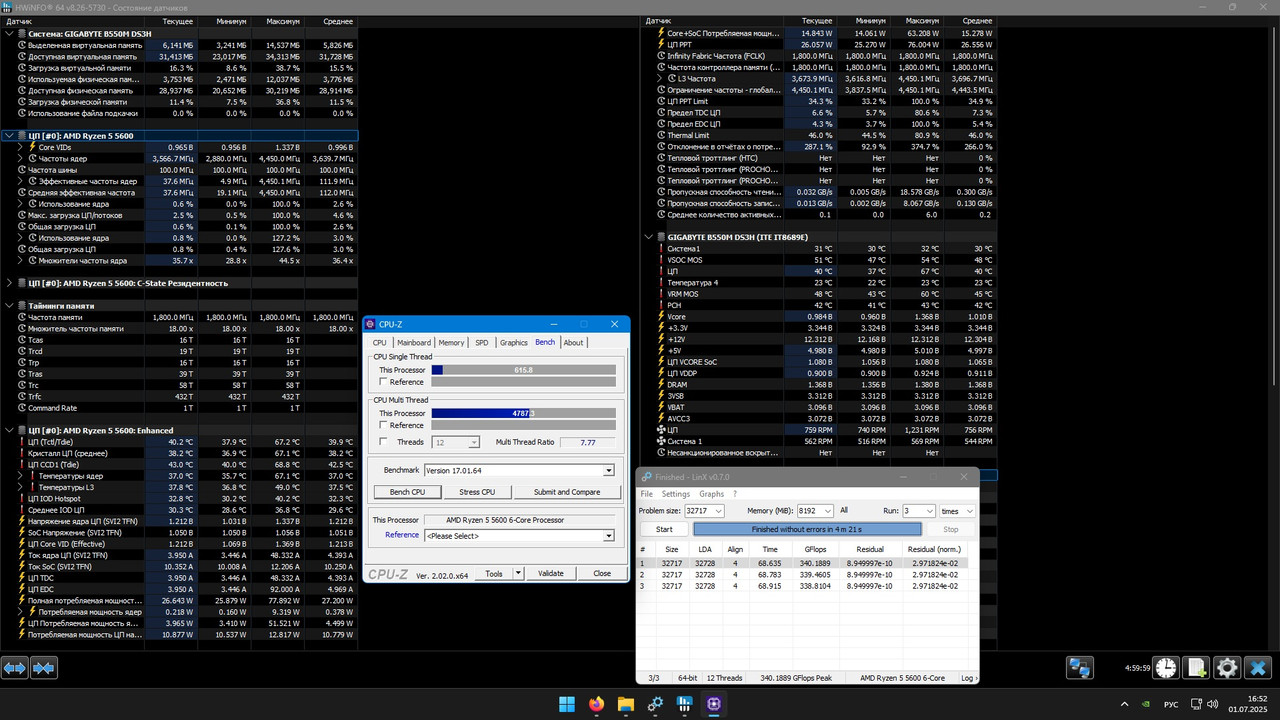1280x720 pixels.
Task: Open the Log panel in LinX status bar
Action: coord(967,678)
